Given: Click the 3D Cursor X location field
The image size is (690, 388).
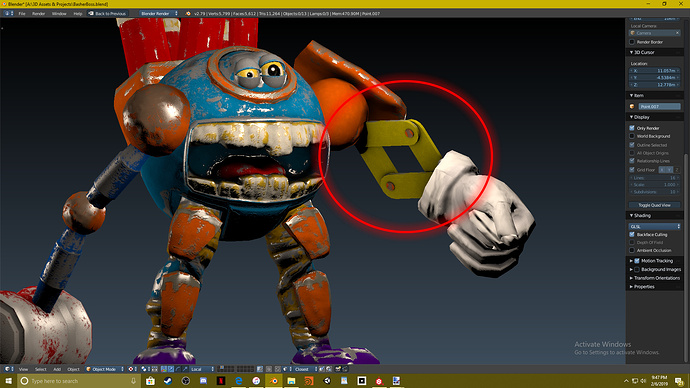Looking at the screenshot, I should tap(655, 70).
